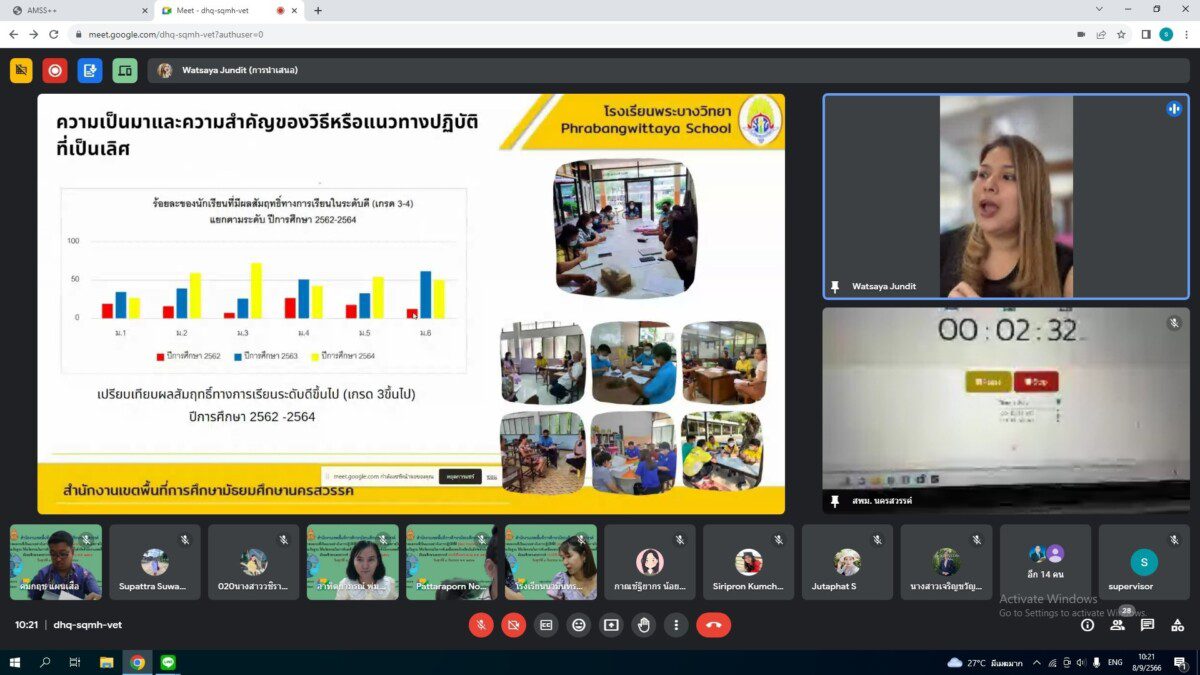Viewport: 1200px width, 675px height.
Task: Raise hand in the meeting
Action: 644,625
